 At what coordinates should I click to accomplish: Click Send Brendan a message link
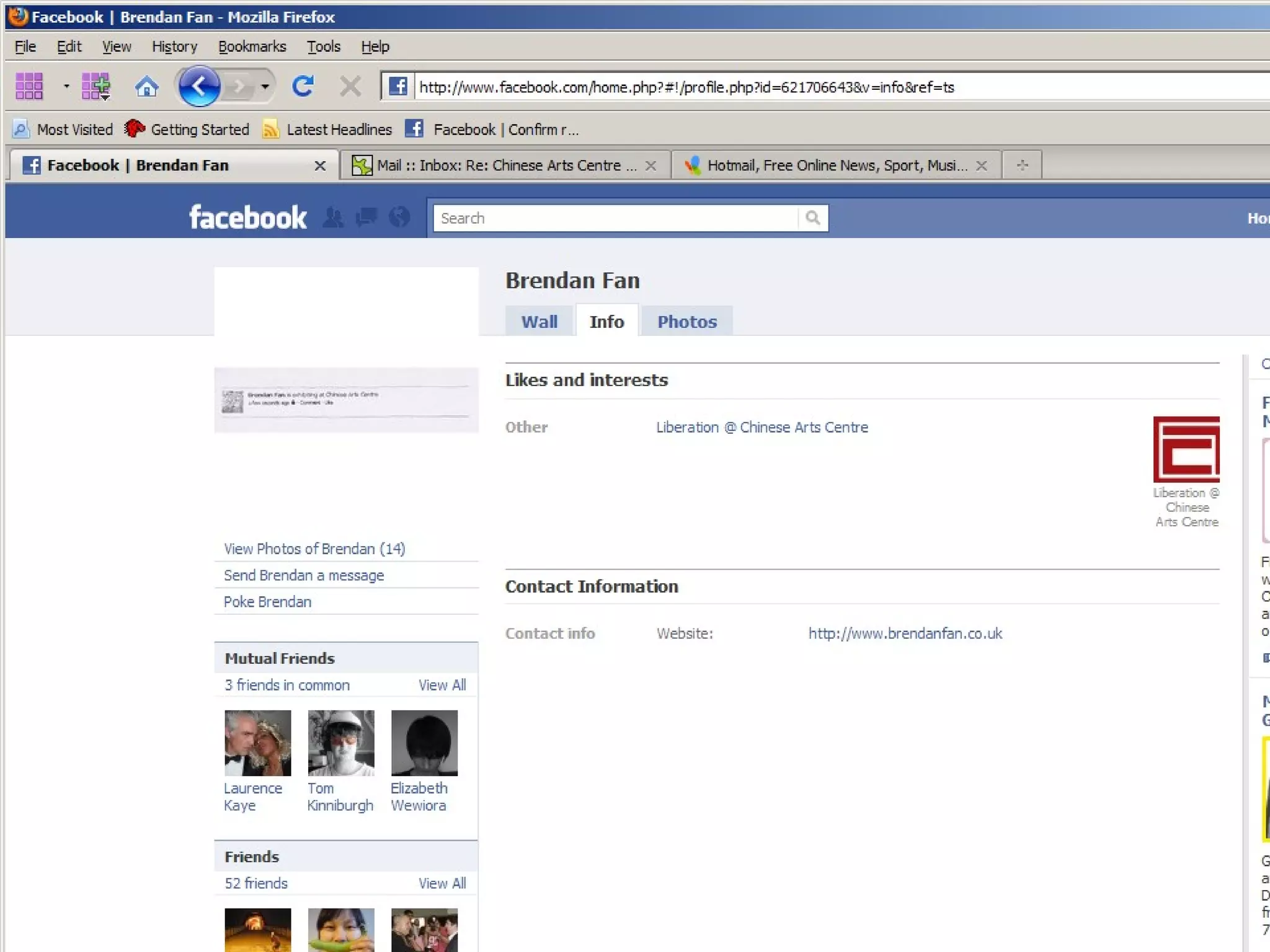click(x=304, y=575)
